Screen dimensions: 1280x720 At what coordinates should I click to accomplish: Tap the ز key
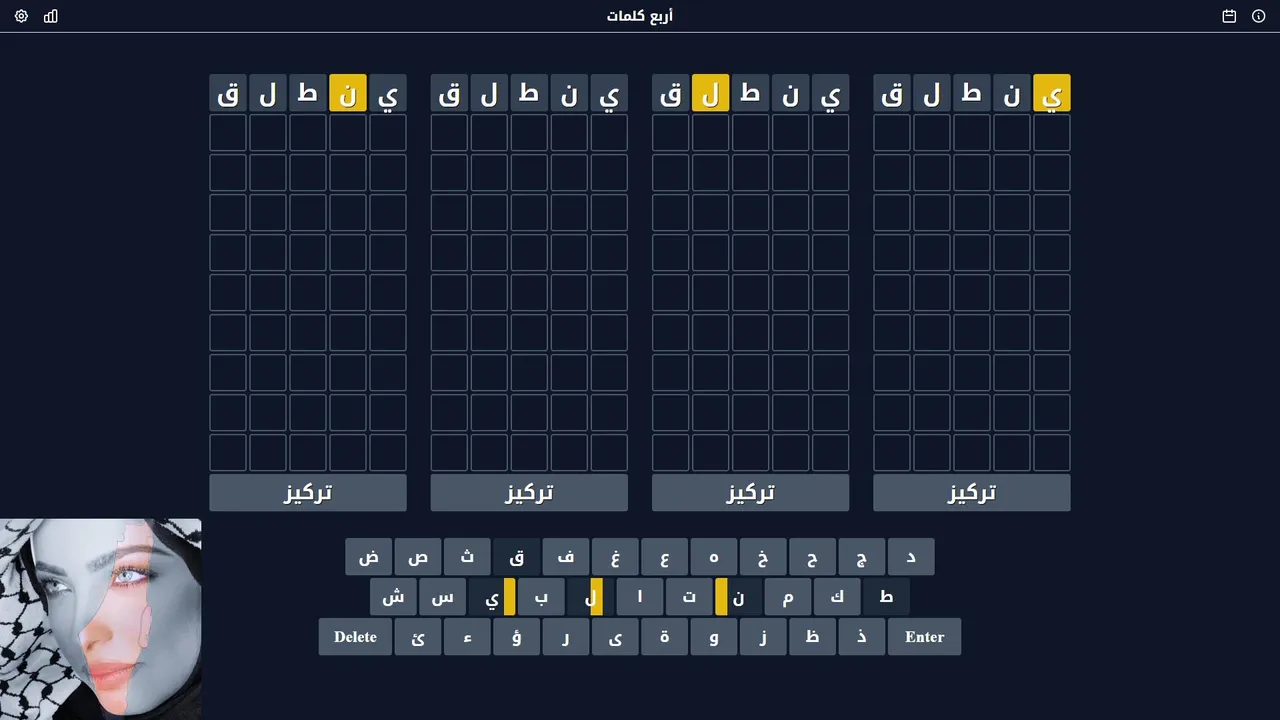pos(763,637)
